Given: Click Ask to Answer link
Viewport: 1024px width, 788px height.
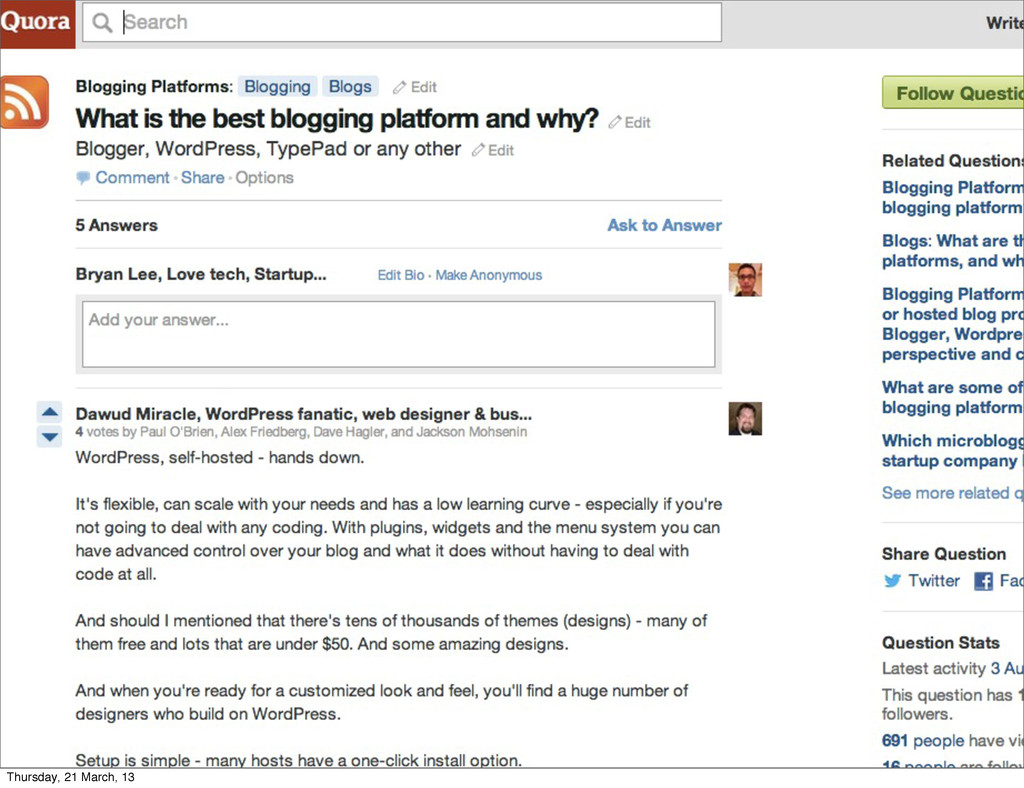Looking at the screenshot, I should point(664,225).
